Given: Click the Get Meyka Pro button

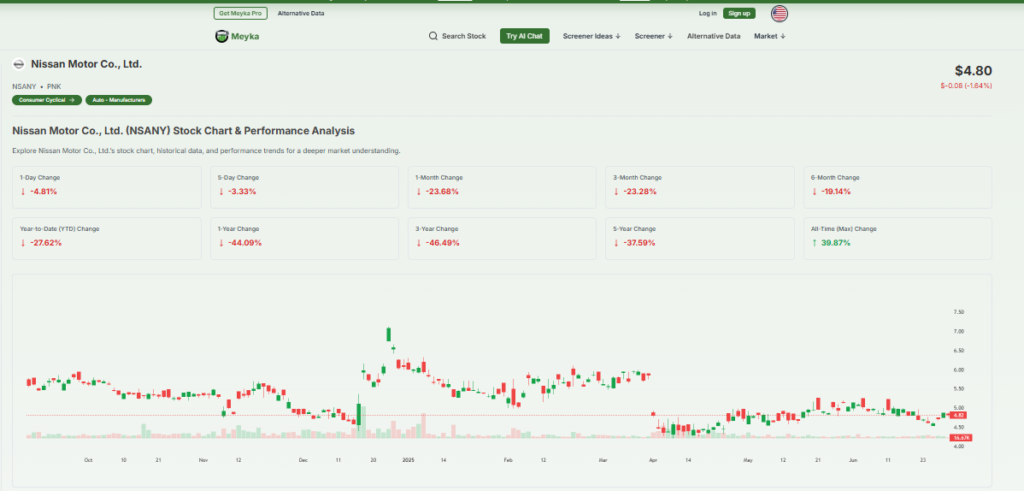Looking at the screenshot, I should pyautogui.click(x=240, y=13).
